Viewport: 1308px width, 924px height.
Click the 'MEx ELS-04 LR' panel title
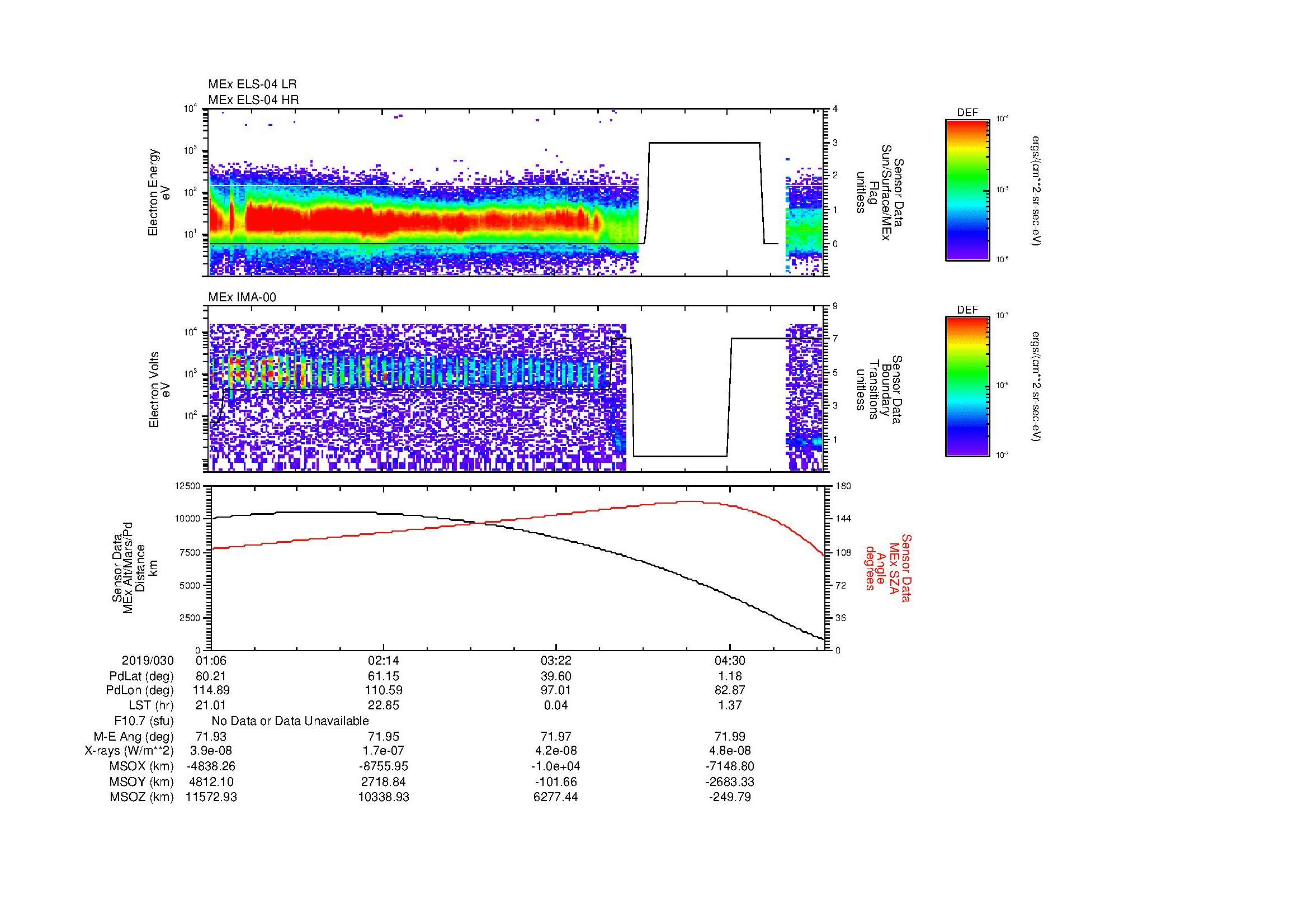[252, 84]
